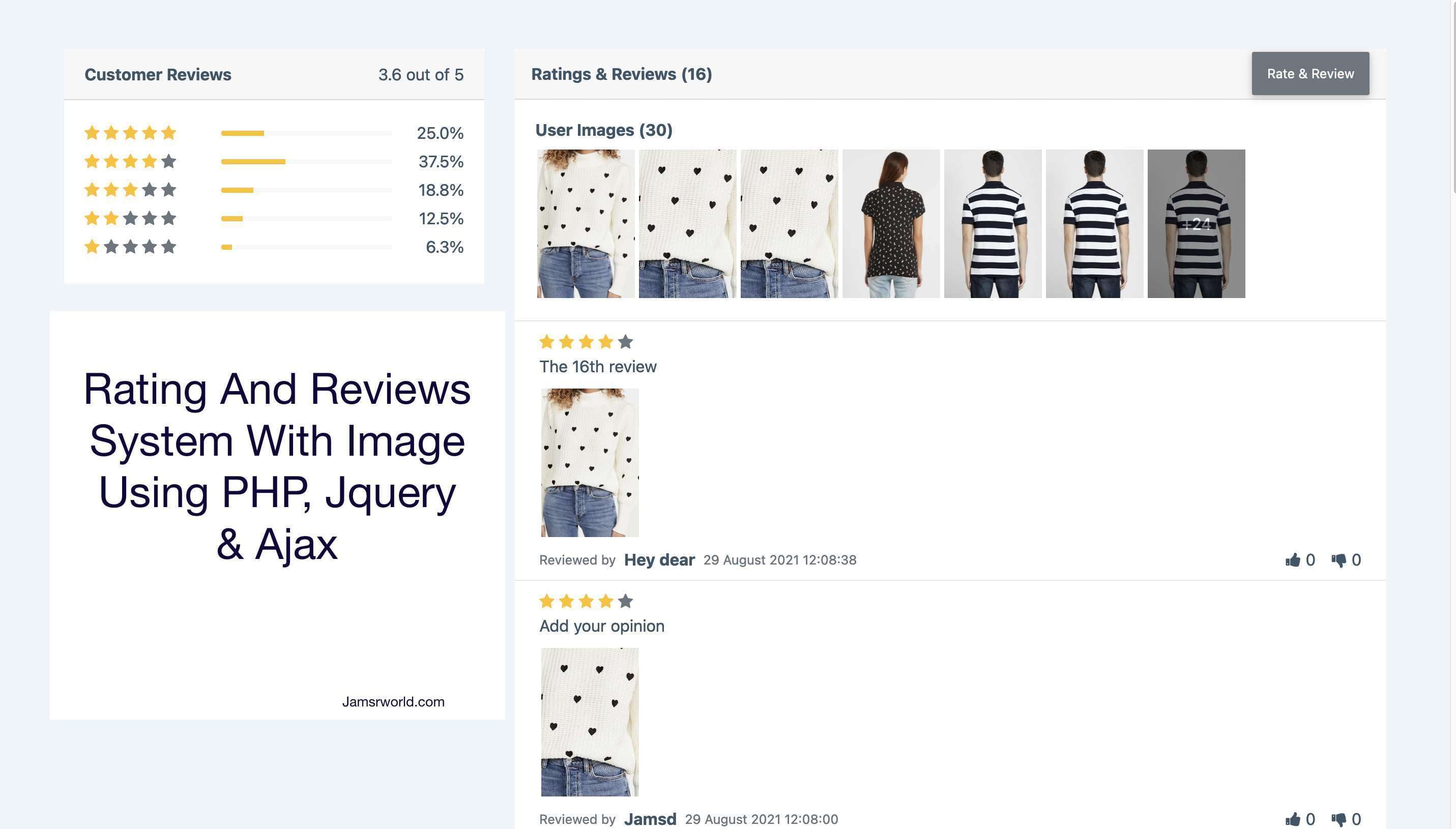Open the +24 more user images thumbnail
This screenshot has height=829, width=1456.
[x=1196, y=223]
